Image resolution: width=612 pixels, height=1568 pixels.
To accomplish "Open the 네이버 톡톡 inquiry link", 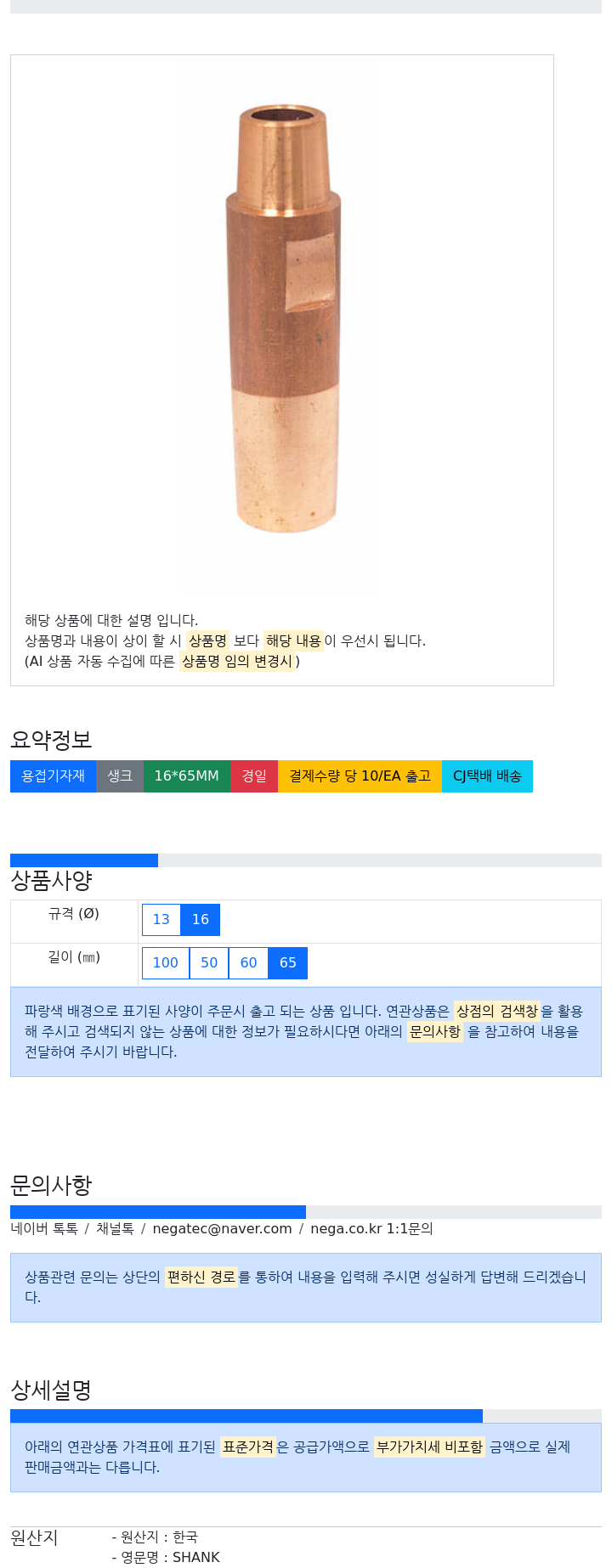I will tap(44, 1229).
